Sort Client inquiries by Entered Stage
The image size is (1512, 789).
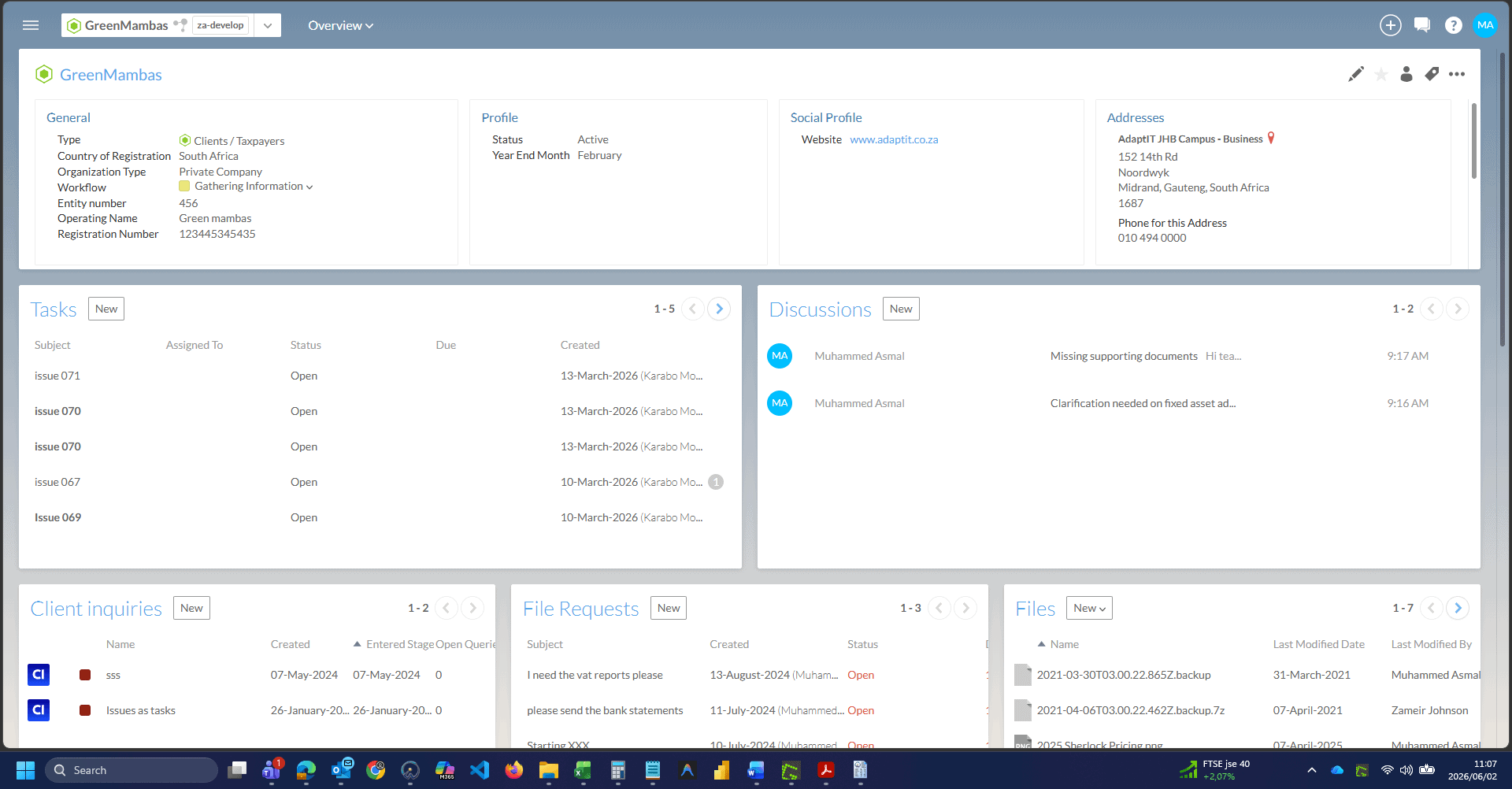(400, 644)
